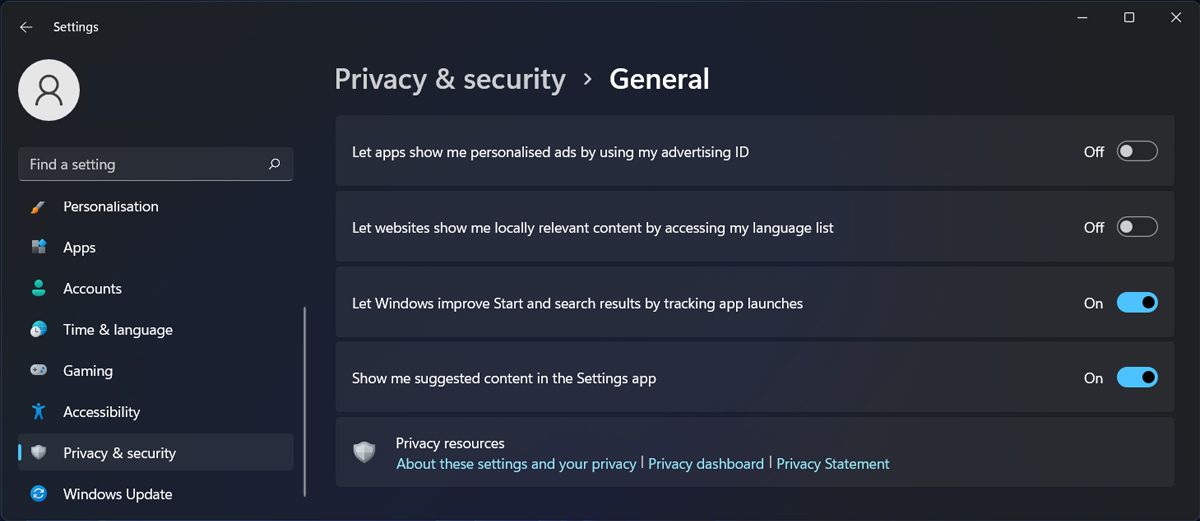Click the Accessibility figure icon
The image size is (1200, 521).
point(39,411)
